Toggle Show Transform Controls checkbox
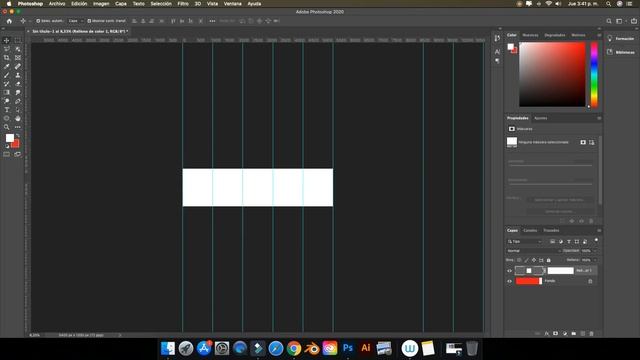The height and width of the screenshot is (360, 640). (x=89, y=21)
